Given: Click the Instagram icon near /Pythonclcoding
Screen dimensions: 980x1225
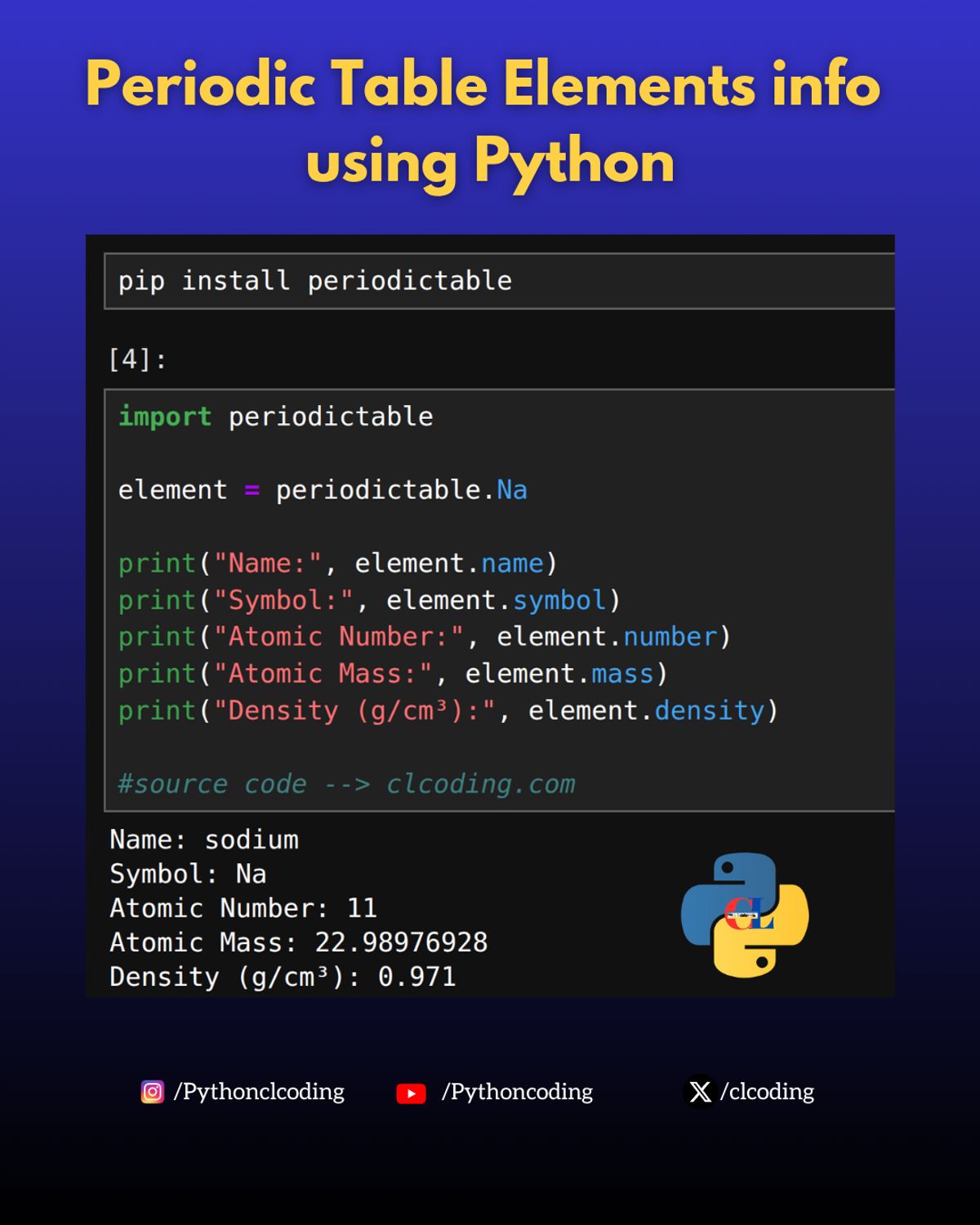Looking at the screenshot, I should click(x=152, y=1091).
